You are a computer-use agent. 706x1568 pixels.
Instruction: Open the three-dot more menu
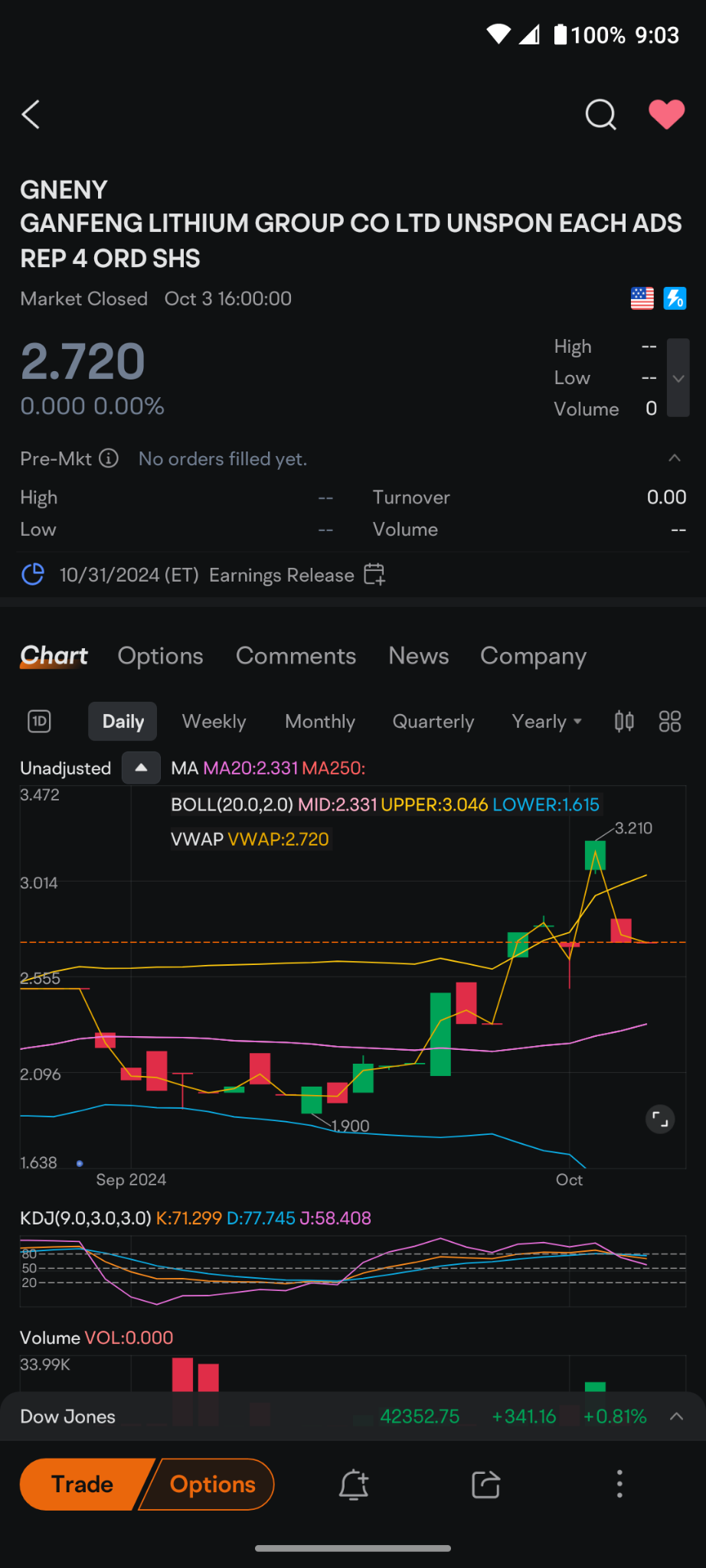(619, 1485)
